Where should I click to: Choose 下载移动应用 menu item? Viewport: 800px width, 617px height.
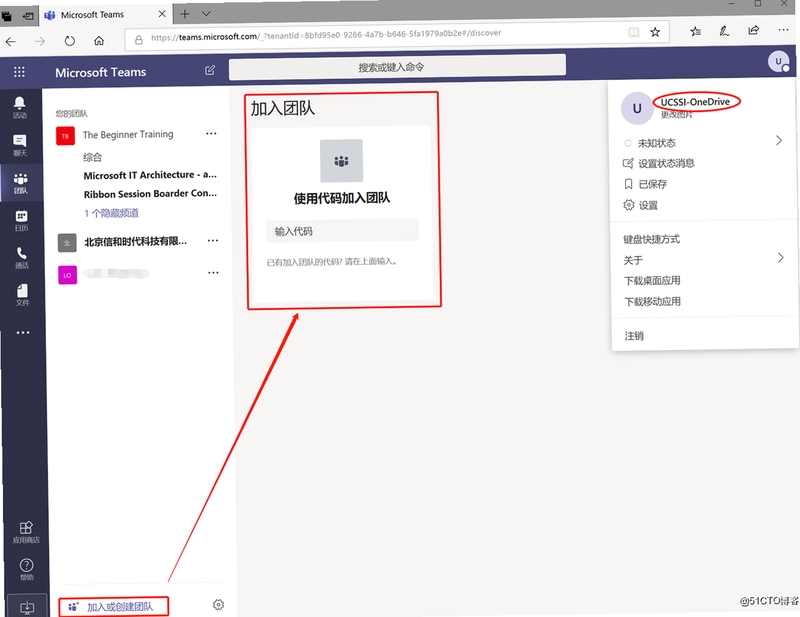(x=653, y=301)
